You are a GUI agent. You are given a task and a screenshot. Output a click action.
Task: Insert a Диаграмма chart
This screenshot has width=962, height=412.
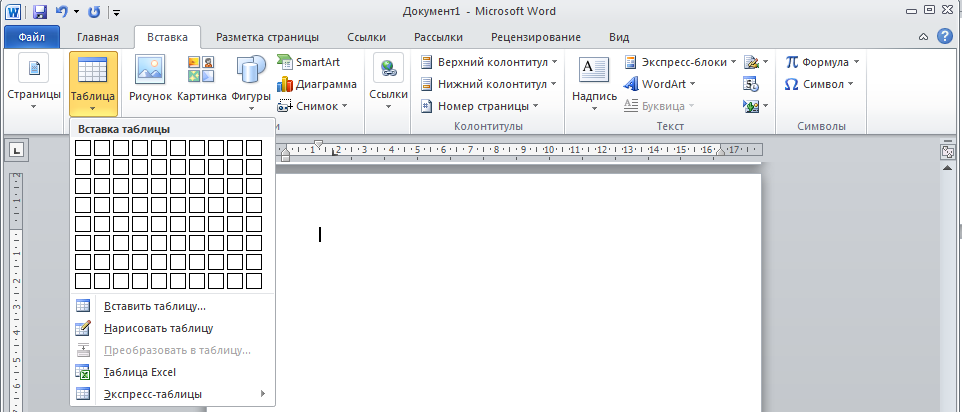point(317,84)
